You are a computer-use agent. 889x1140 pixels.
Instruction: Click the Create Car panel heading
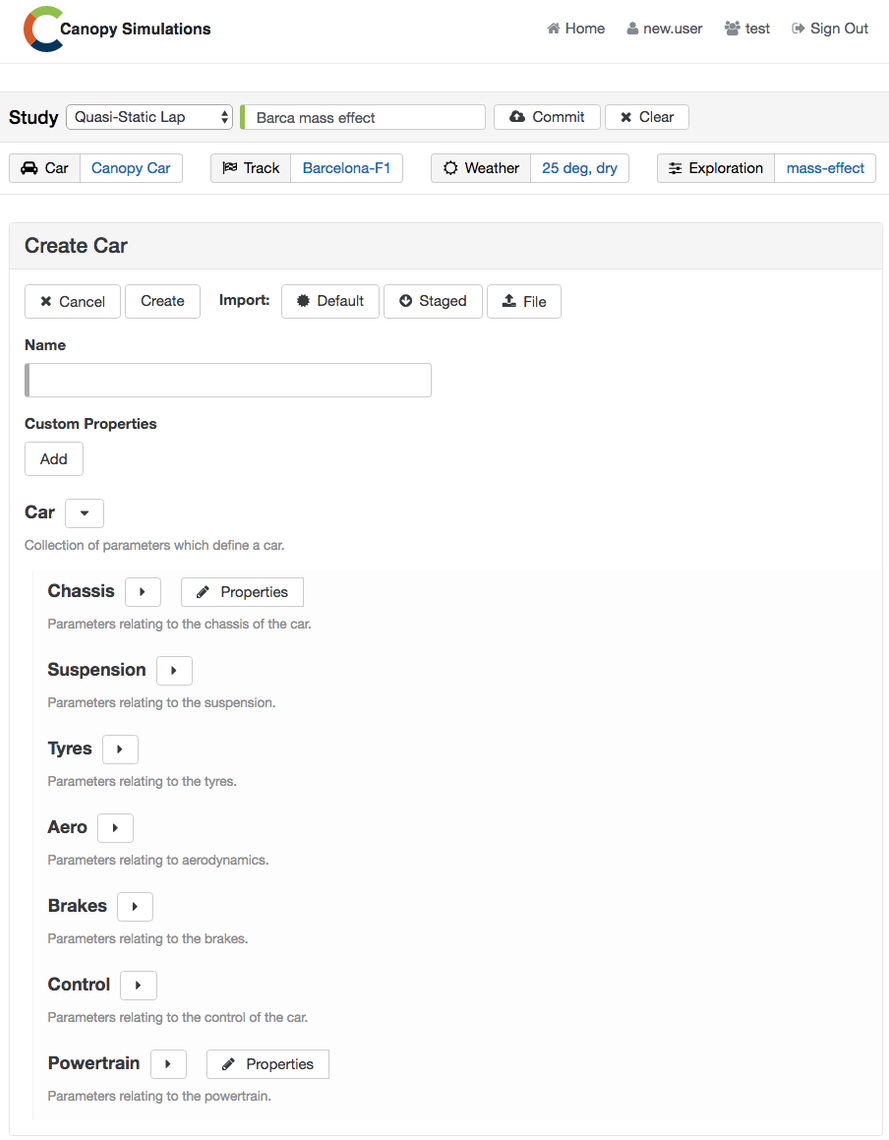coord(76,246)
